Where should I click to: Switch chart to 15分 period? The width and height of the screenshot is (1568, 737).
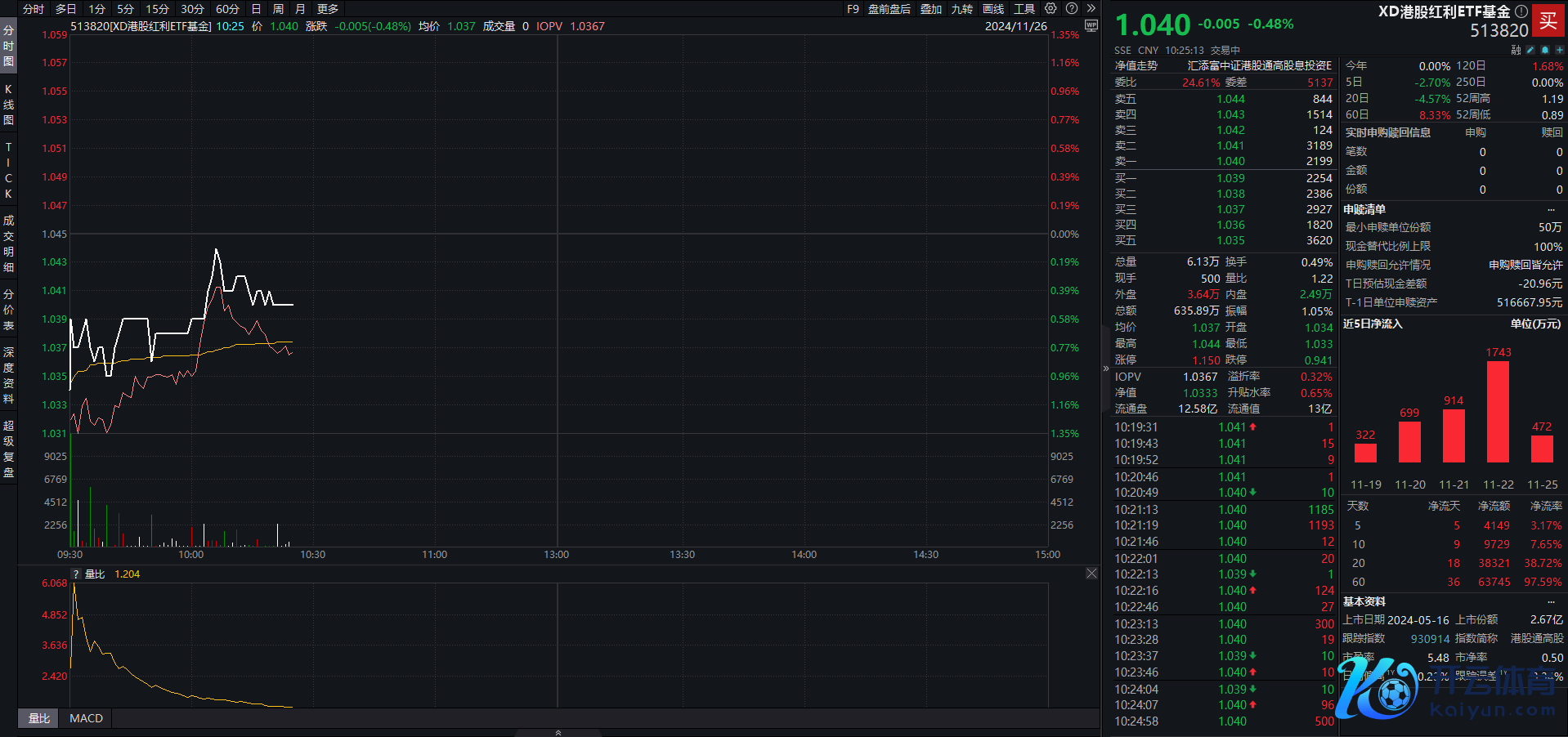157,9
